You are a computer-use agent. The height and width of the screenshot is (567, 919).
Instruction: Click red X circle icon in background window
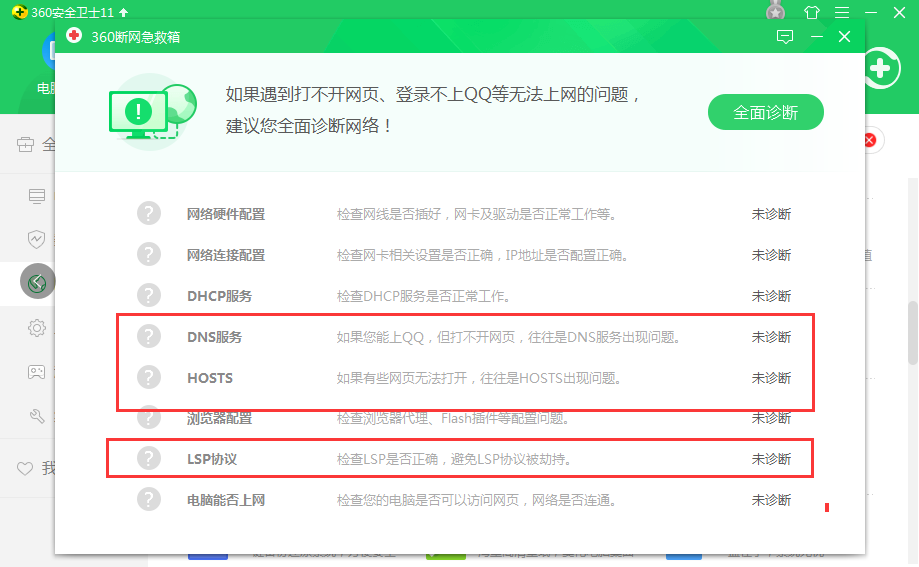click(870, 140)
